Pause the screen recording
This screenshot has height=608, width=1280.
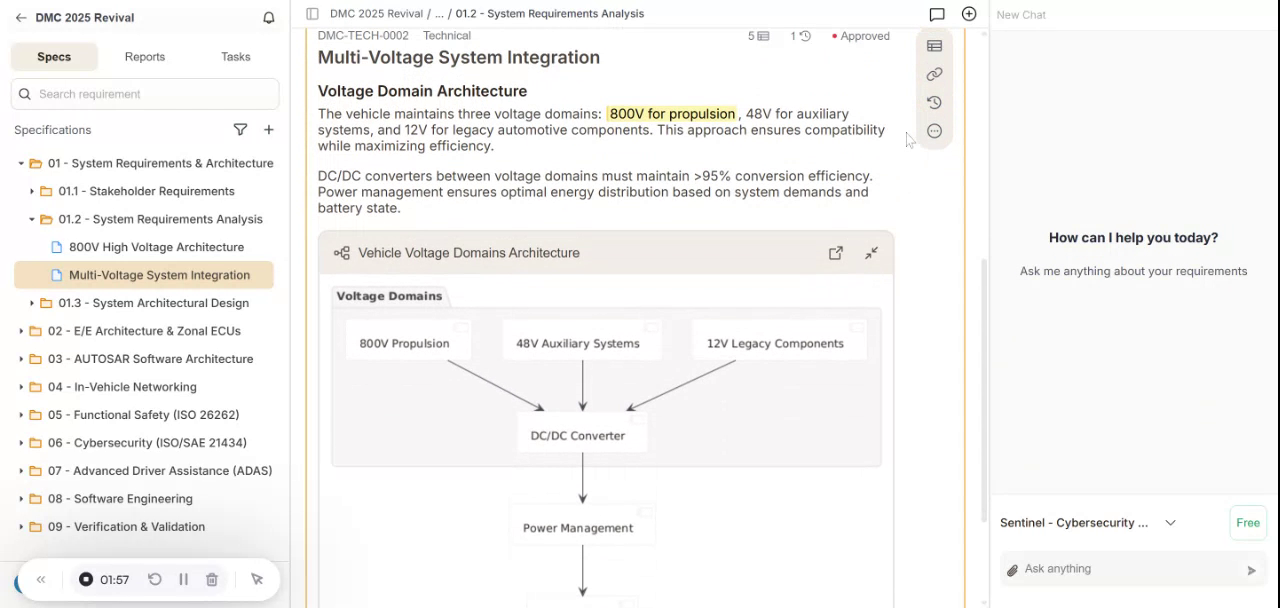coord(183,579)
